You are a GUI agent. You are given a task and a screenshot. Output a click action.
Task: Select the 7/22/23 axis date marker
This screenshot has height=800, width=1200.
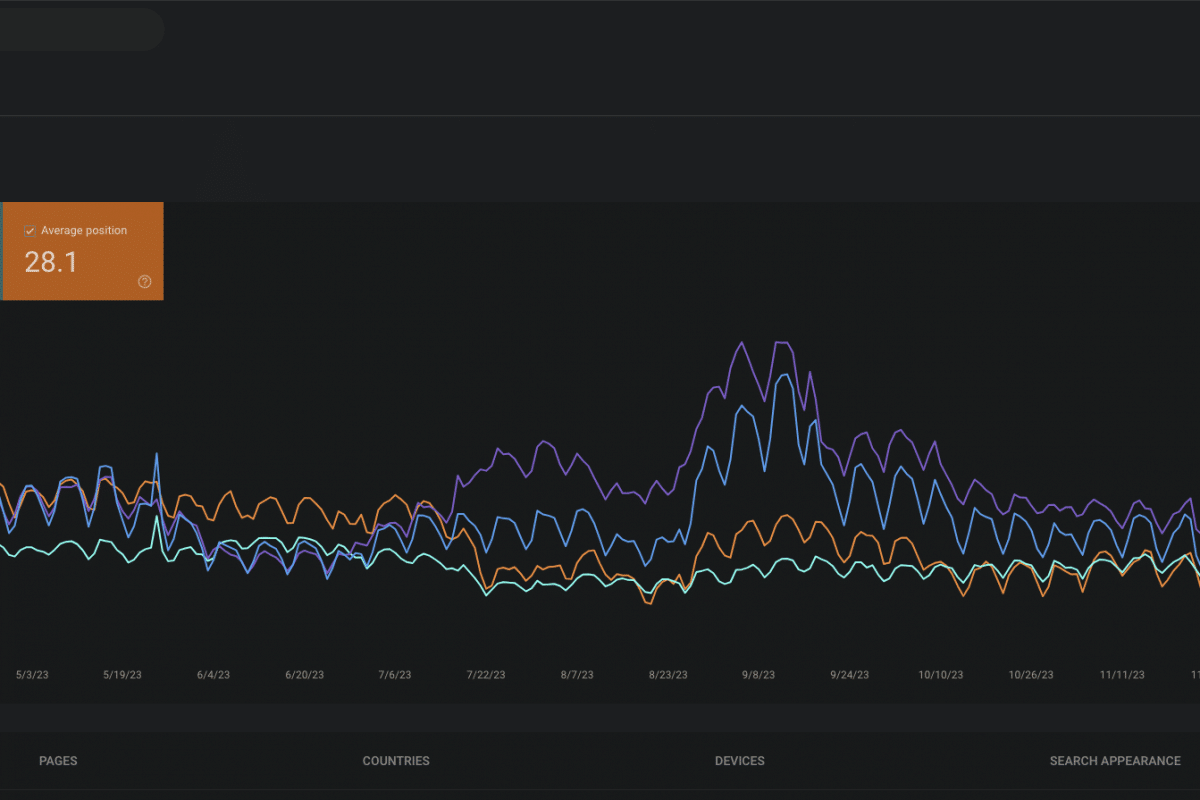coord(486,675)
